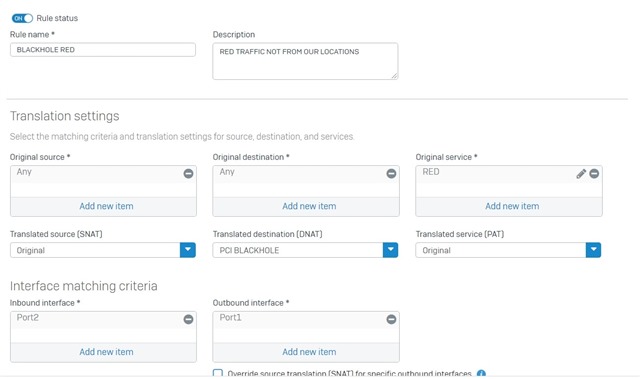This screenshot has width=640, height=379.
Task: Remove Any from Original destination
Action: (391, 173)
